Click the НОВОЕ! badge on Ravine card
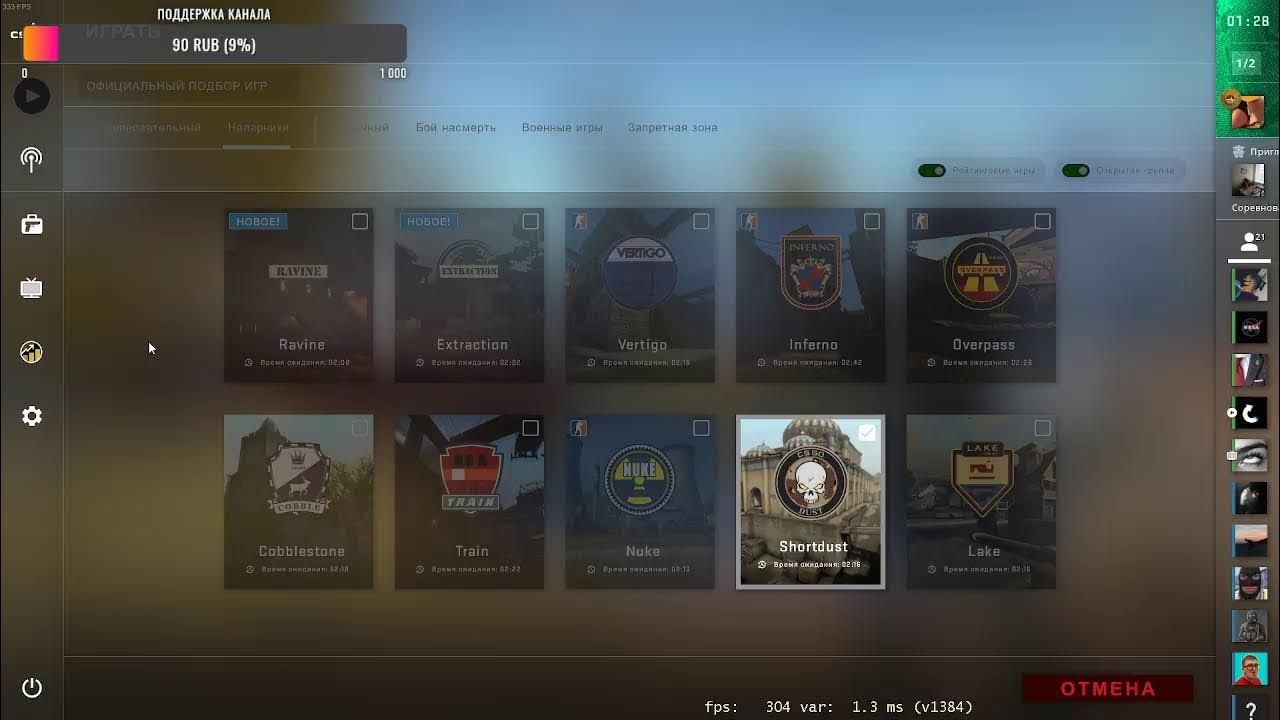 point(258,222)
